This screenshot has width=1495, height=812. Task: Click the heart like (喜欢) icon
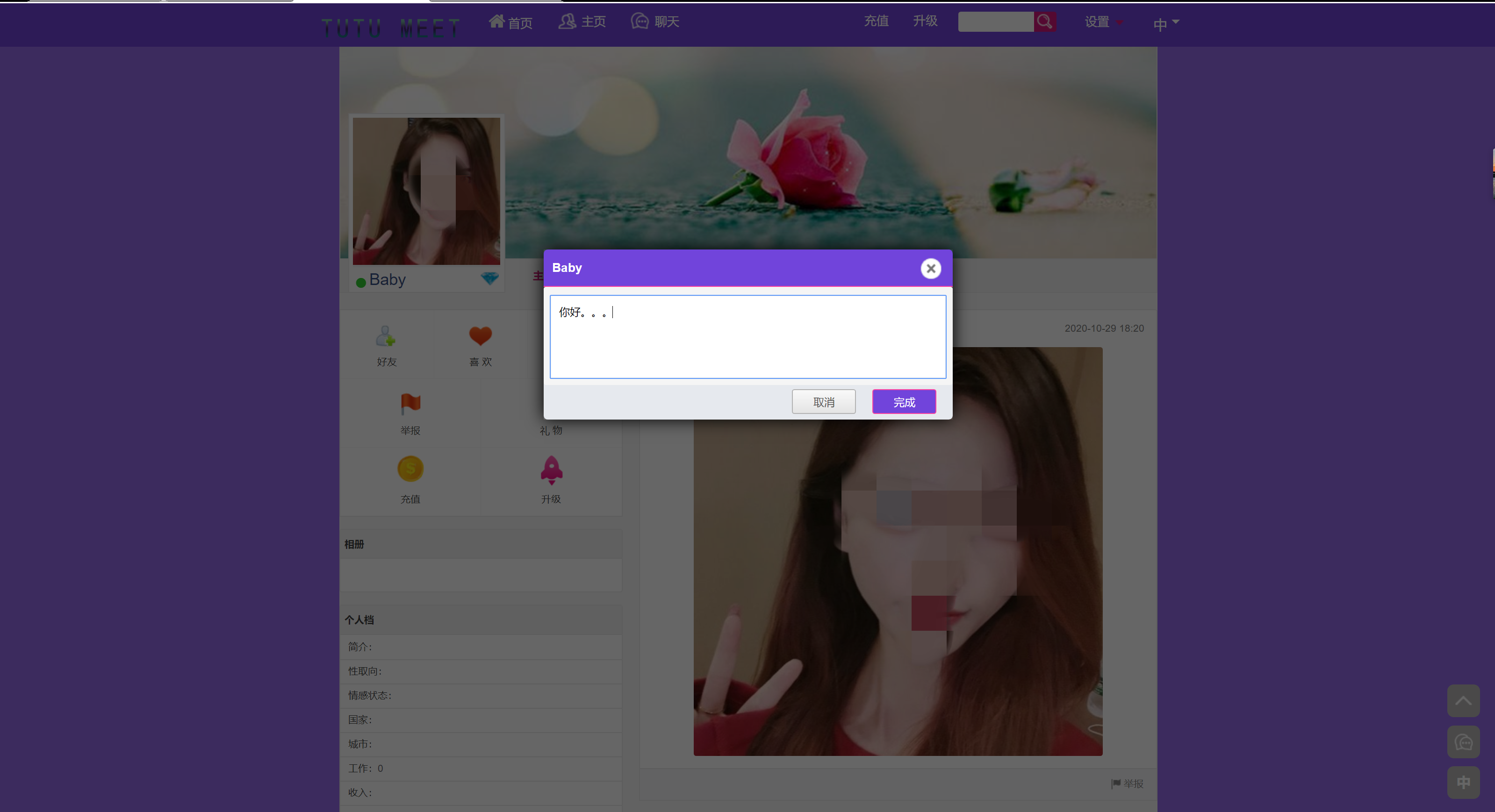click(480, 336)
